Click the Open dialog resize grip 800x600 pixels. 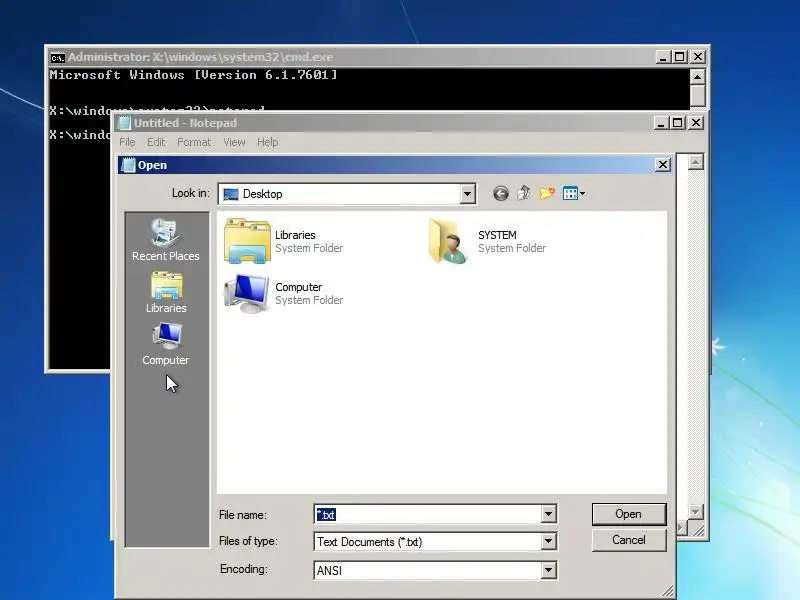click(667, 591)
